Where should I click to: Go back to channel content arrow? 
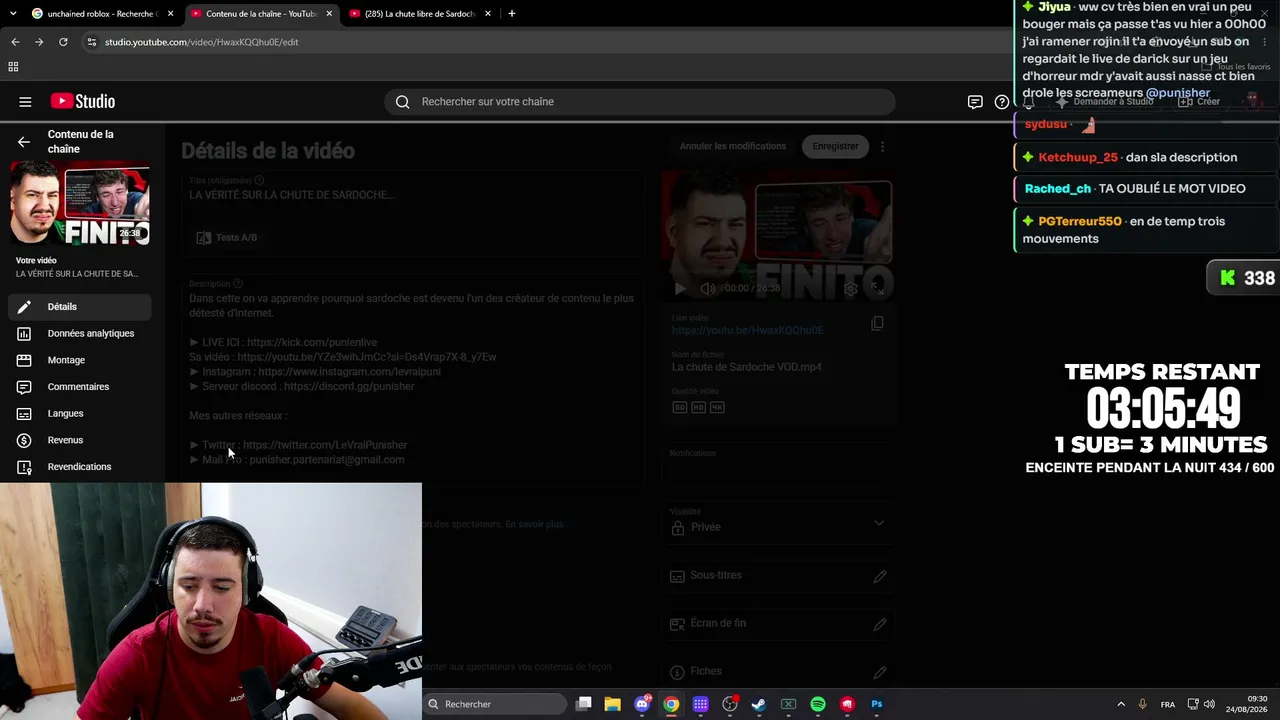[24, 142]
